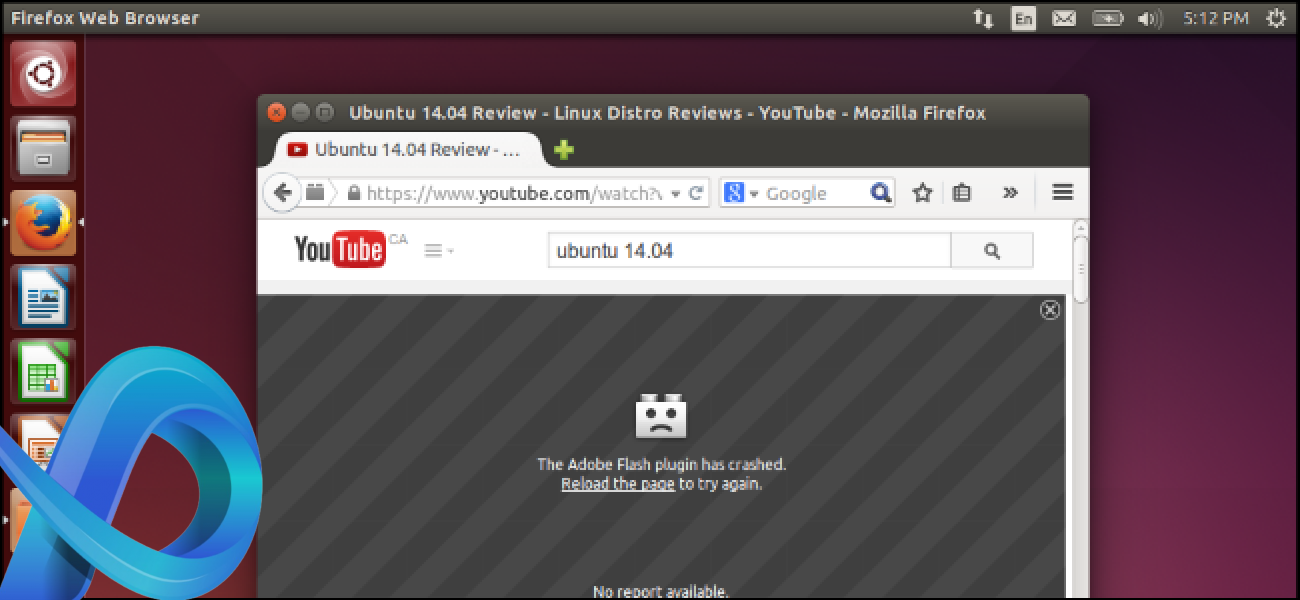Viewport: 1300px width, 600px height.
Task: Reload page using URL bar refresh icon
Action: point(697,193)
